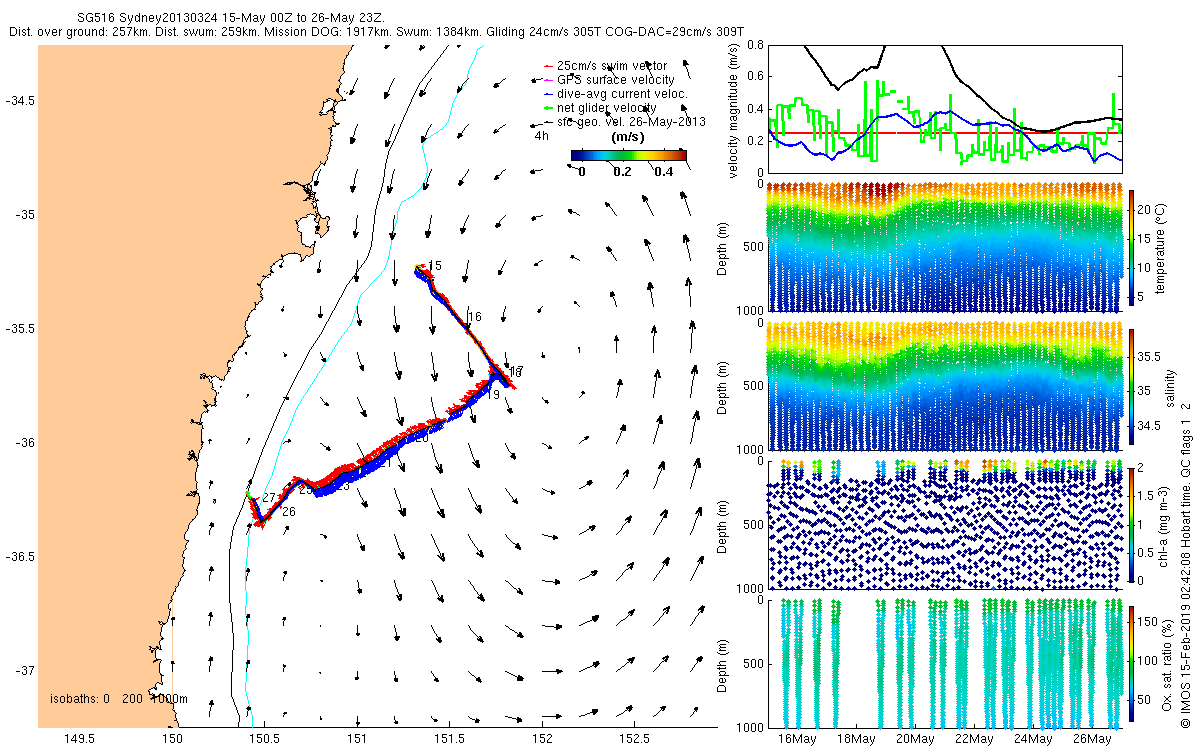The image size is (1200, 750).
Task: Click the map latitude tick '-34.5'
Action: pos(19,102)
